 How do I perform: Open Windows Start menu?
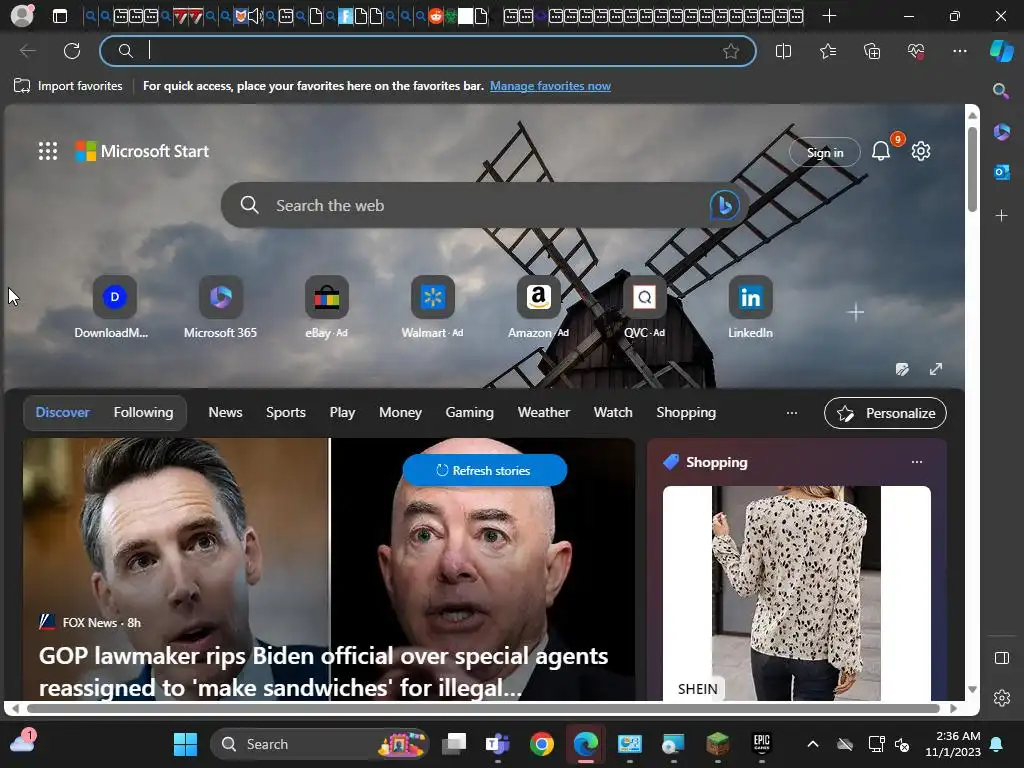(x=185, y=744)
